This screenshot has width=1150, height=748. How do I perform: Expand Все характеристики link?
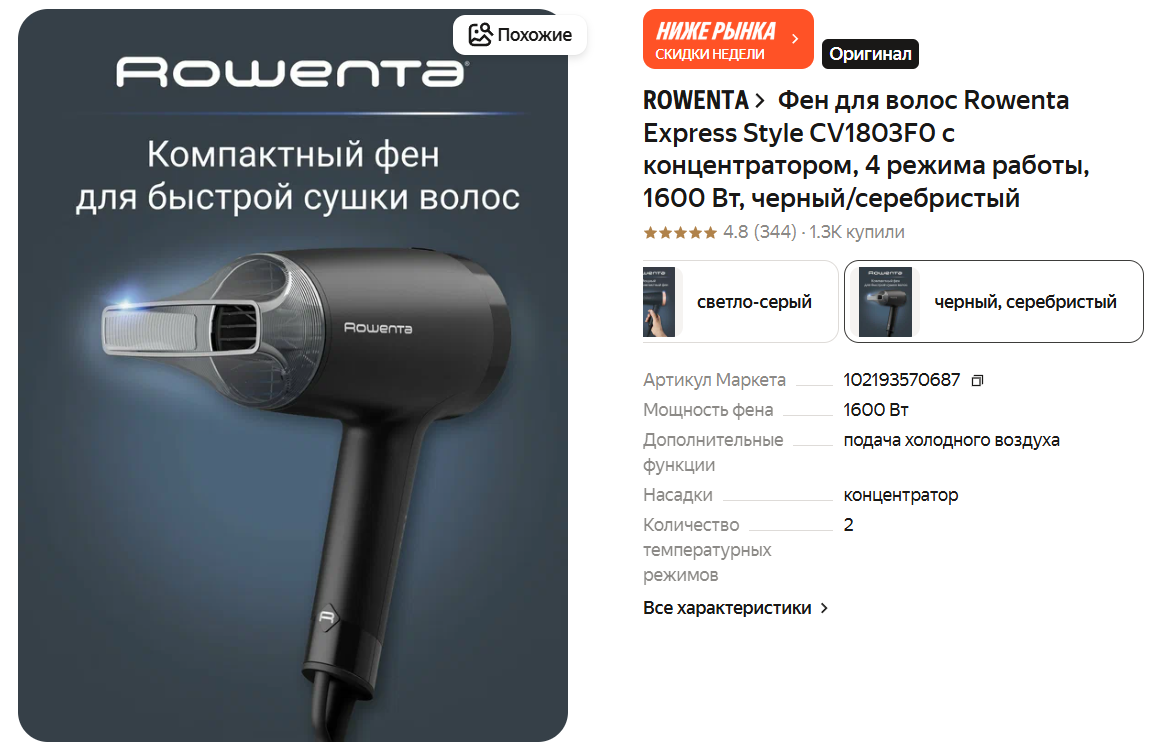(727, 608)
